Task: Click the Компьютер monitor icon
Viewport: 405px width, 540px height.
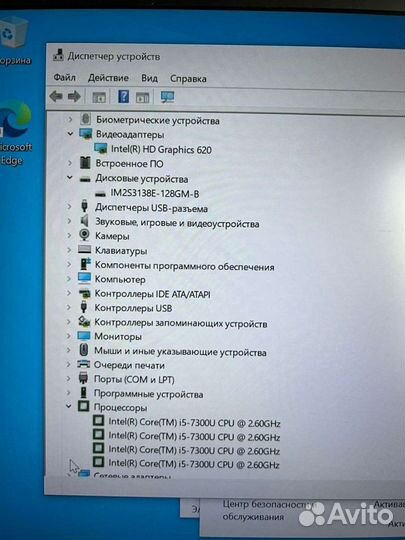Action: click(x=84, y=278)
